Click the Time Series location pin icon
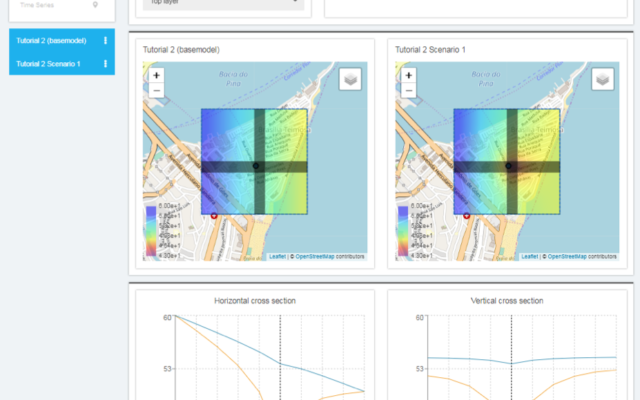The image size is (640, 400). 95,5
